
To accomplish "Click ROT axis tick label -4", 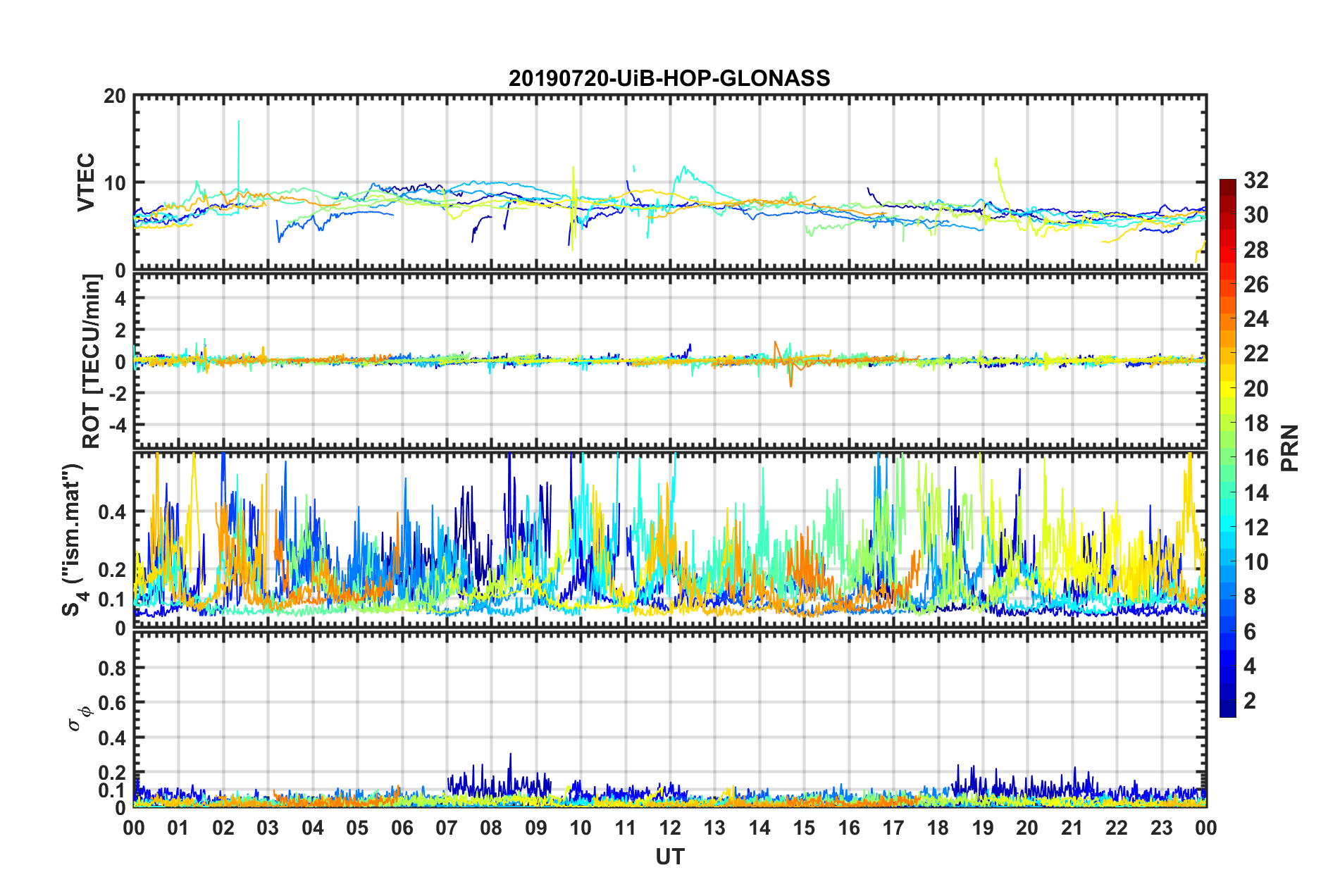I will click(117, 425).
